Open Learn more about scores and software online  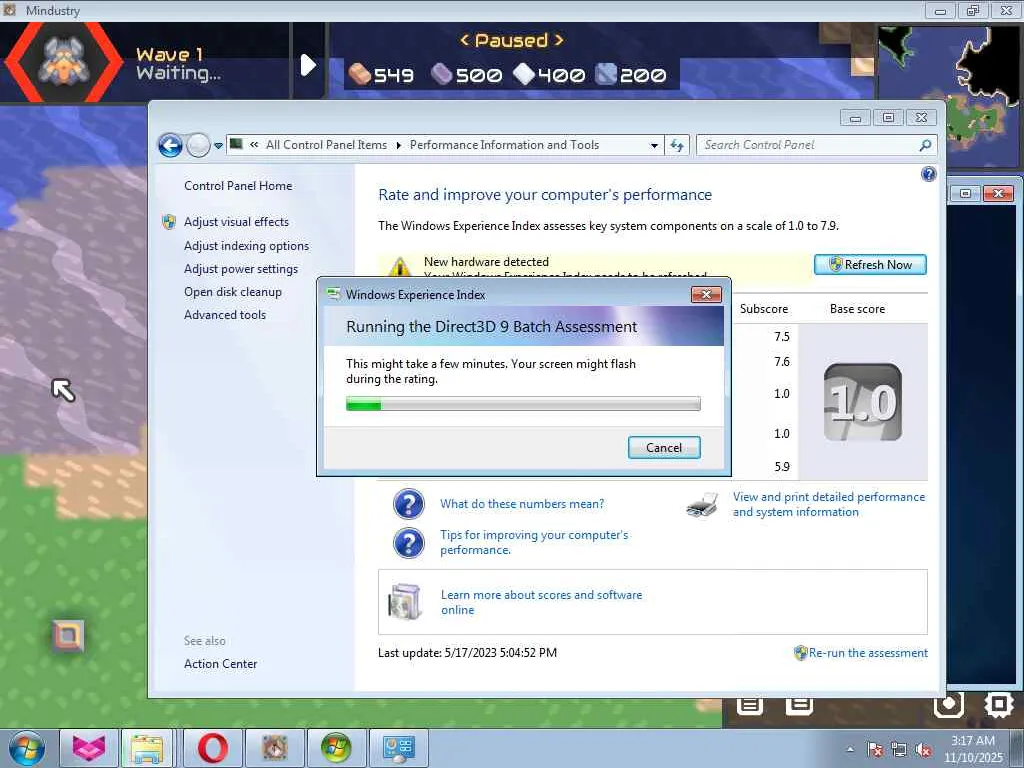coord(541,602)
